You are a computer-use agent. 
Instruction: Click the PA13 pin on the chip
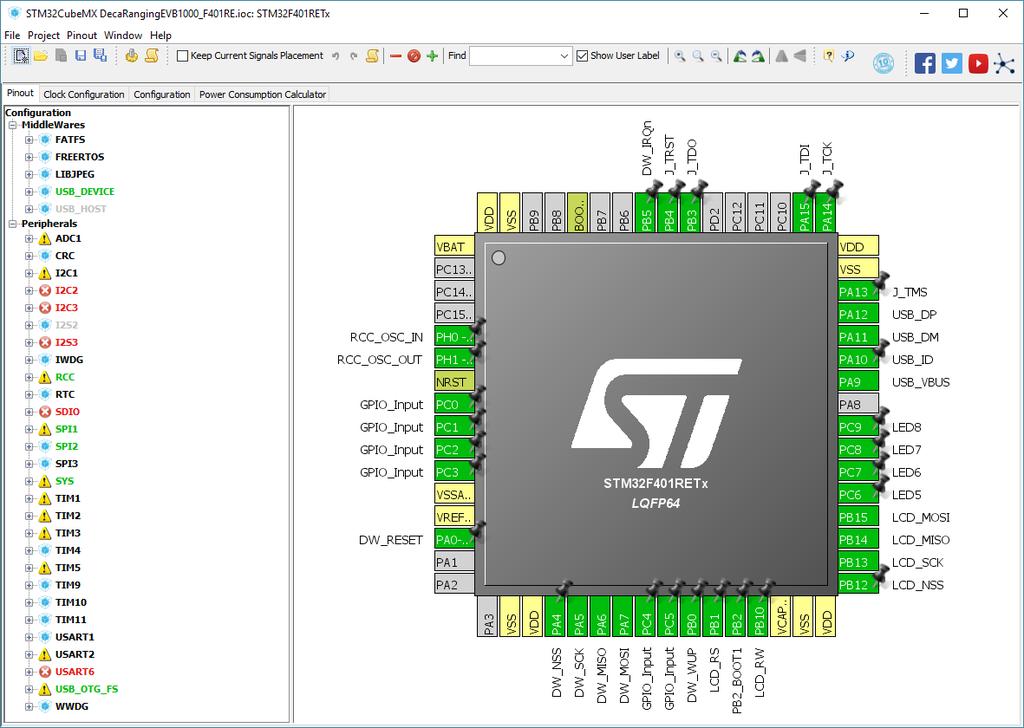coord(858,292)
